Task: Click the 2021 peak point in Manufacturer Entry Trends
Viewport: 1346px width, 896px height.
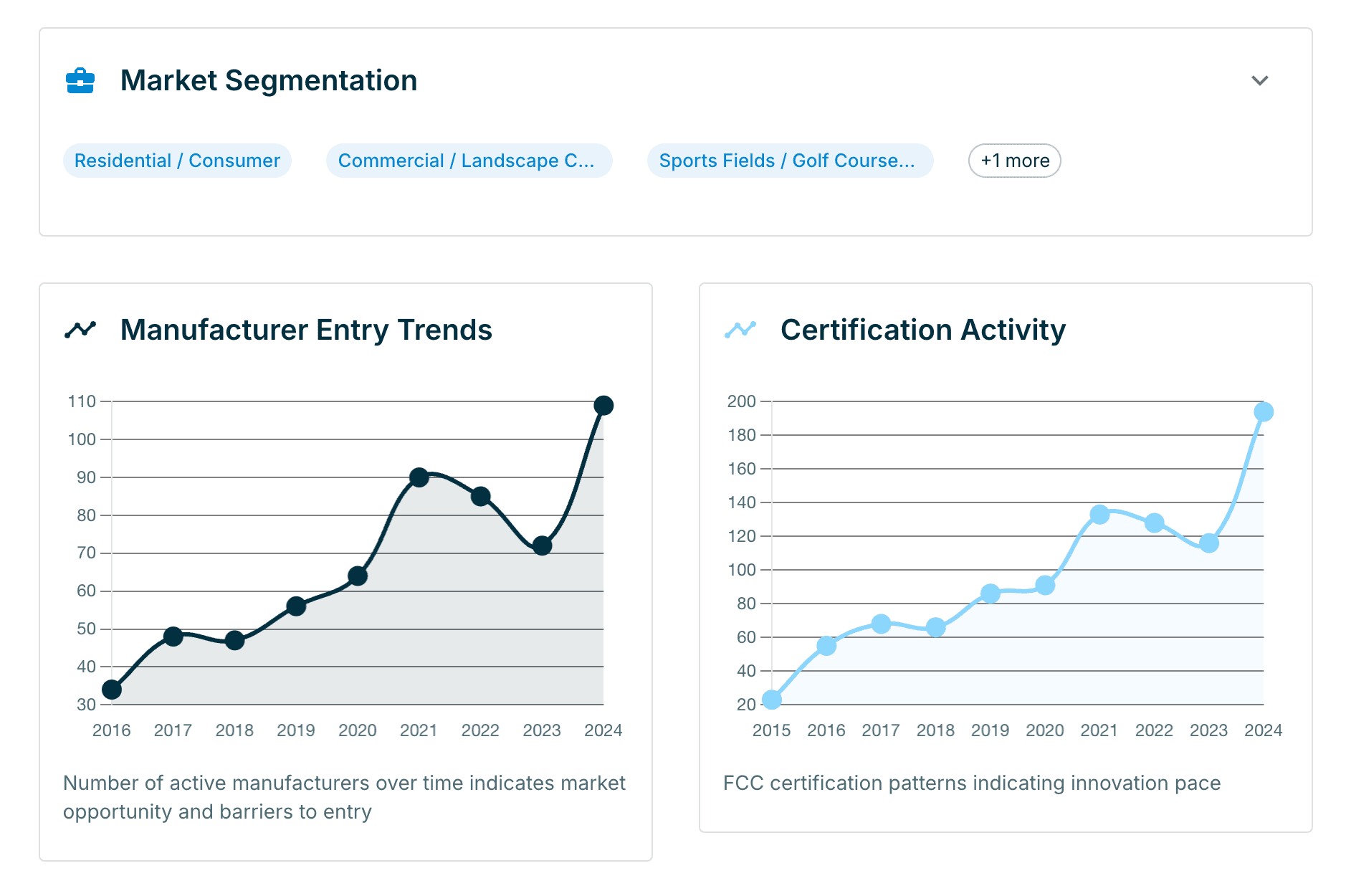Action: click(x=419, y=477)
